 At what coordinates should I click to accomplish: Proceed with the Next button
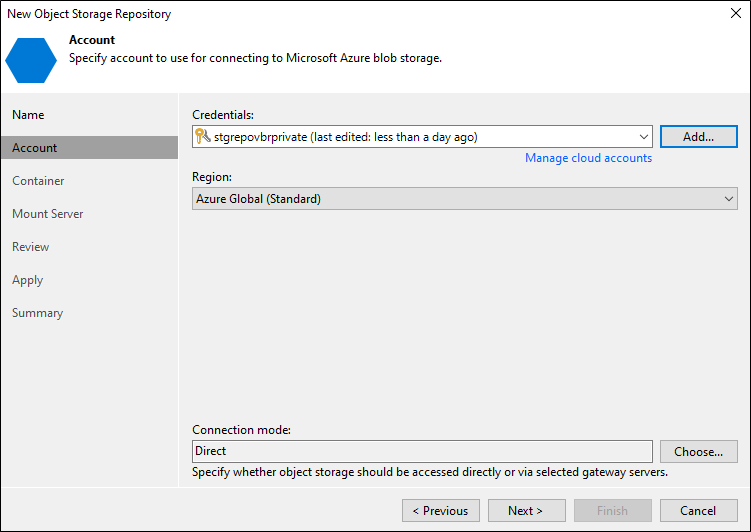(x=526, y=511)
